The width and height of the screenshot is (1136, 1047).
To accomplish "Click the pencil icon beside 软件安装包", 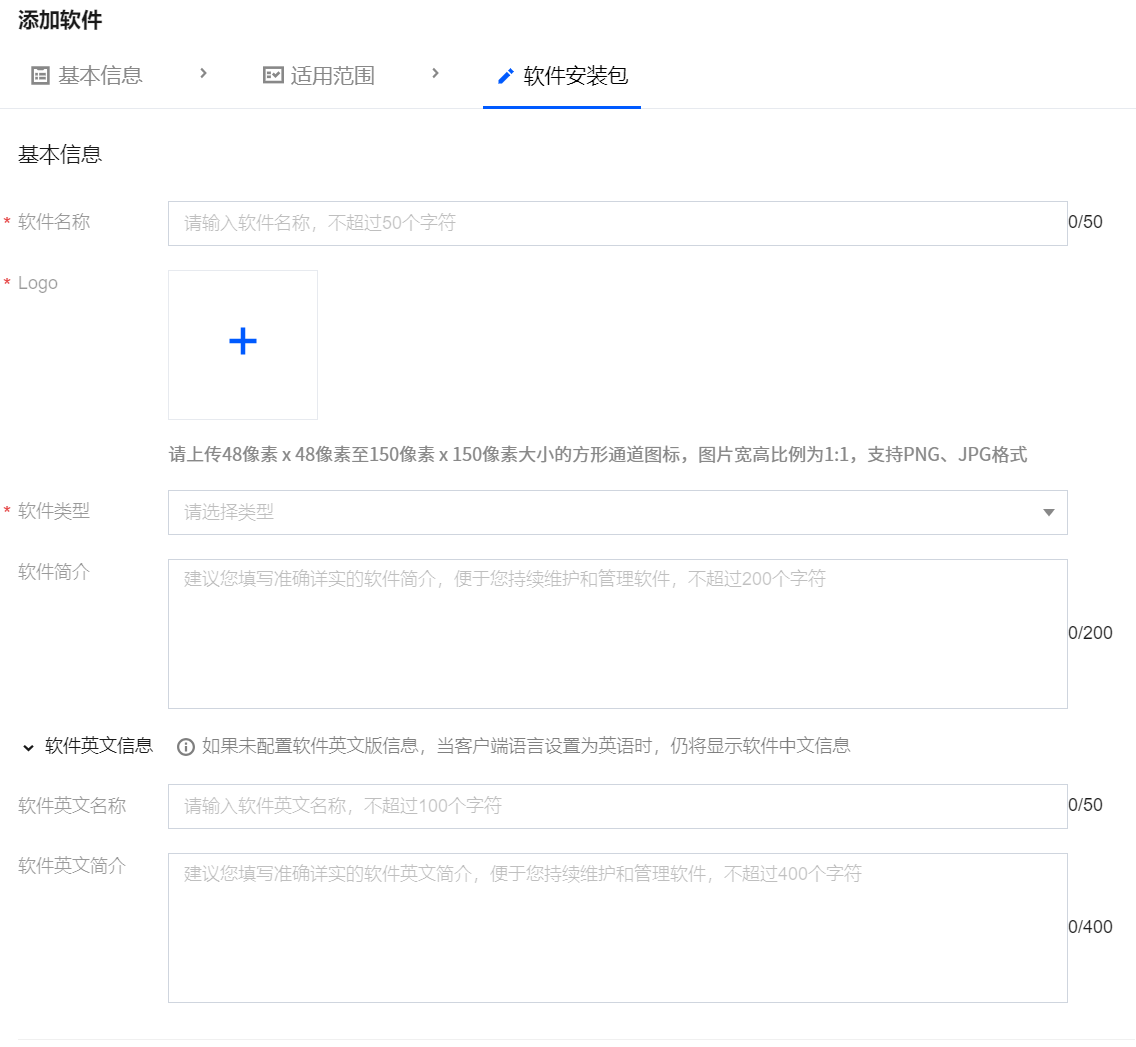I will coord(506,76).
